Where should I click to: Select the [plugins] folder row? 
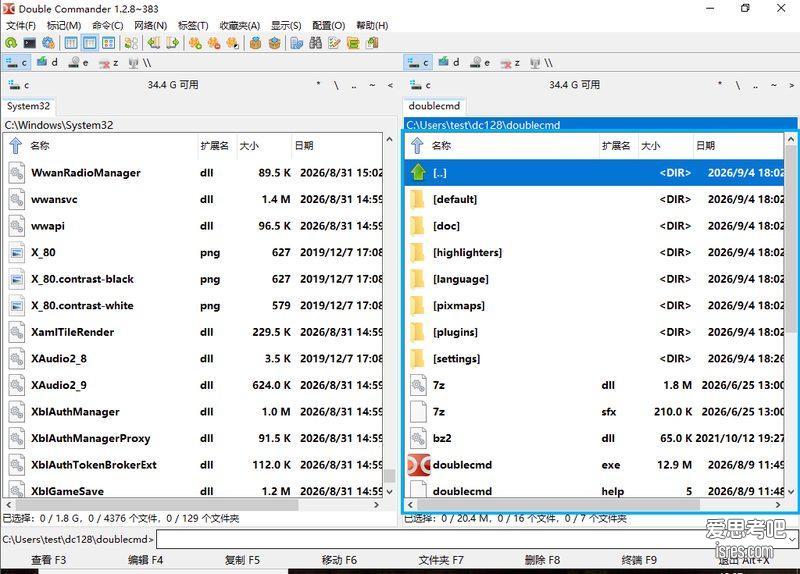594,332
